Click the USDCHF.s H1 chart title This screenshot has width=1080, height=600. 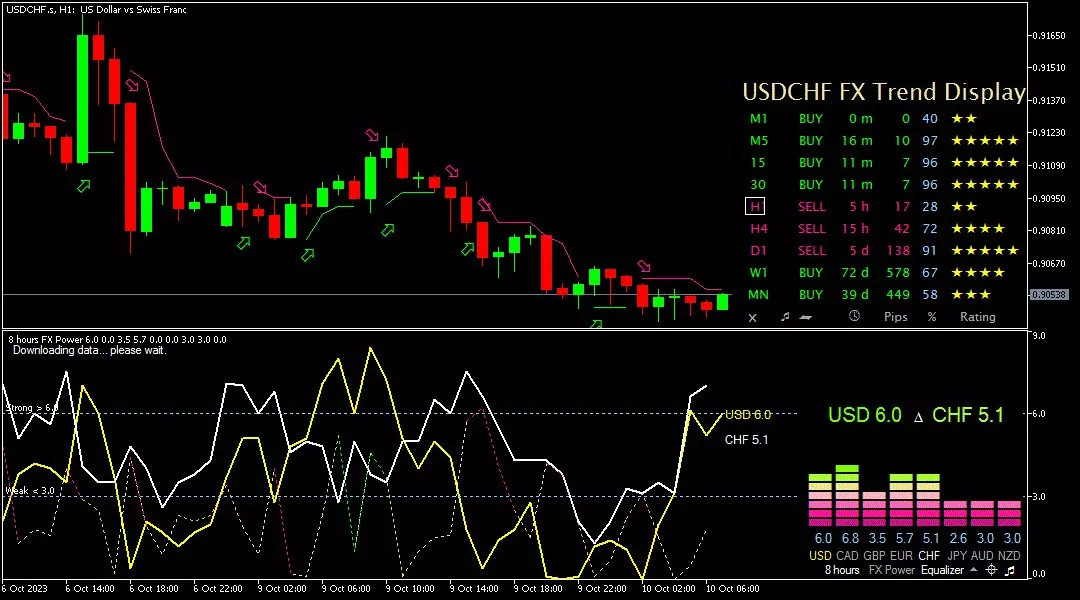96,10
